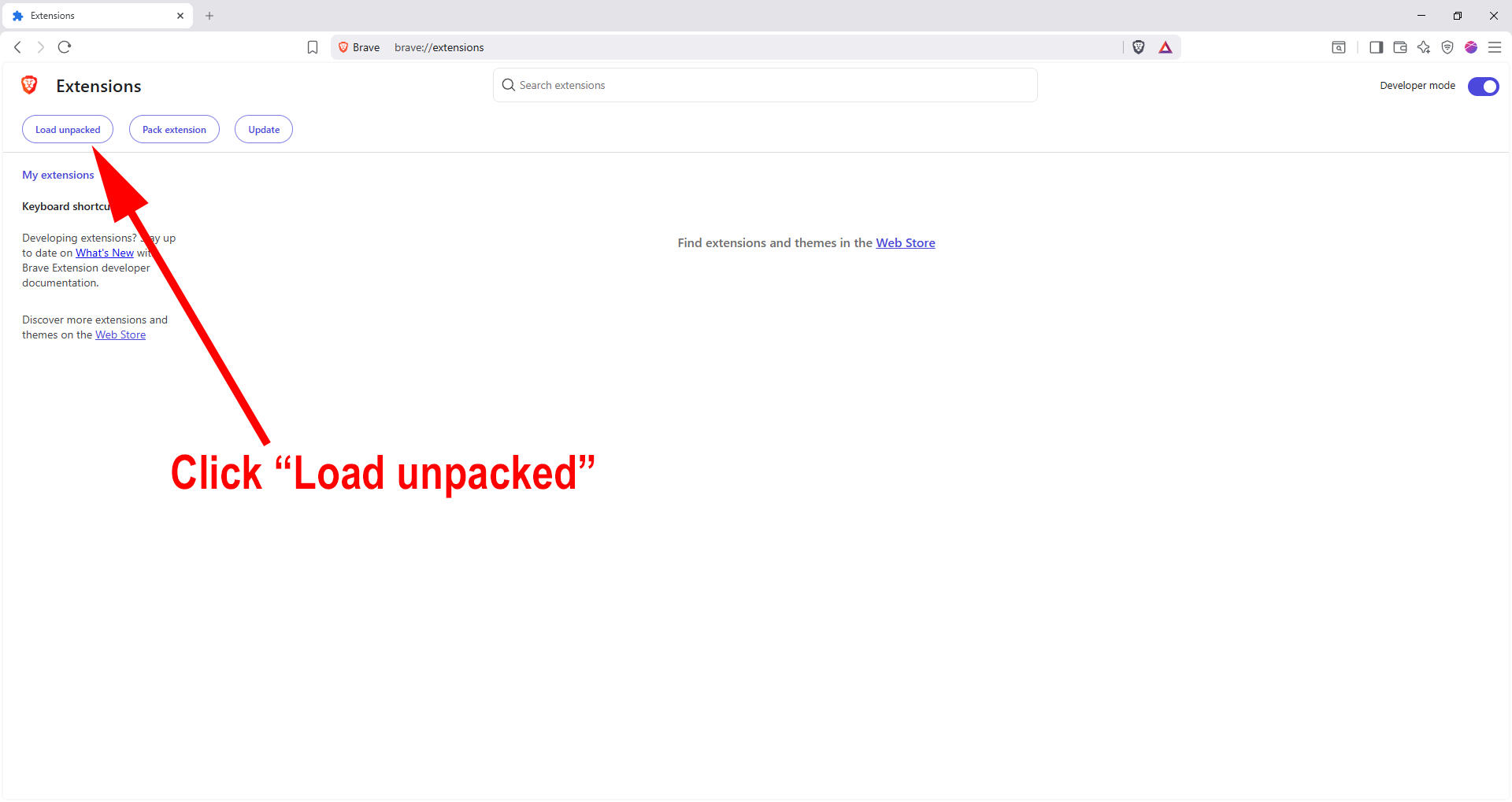1512x802 pixels.
Task: Click the Brave Rewards triangle icon
Action: coord(1165,47)
